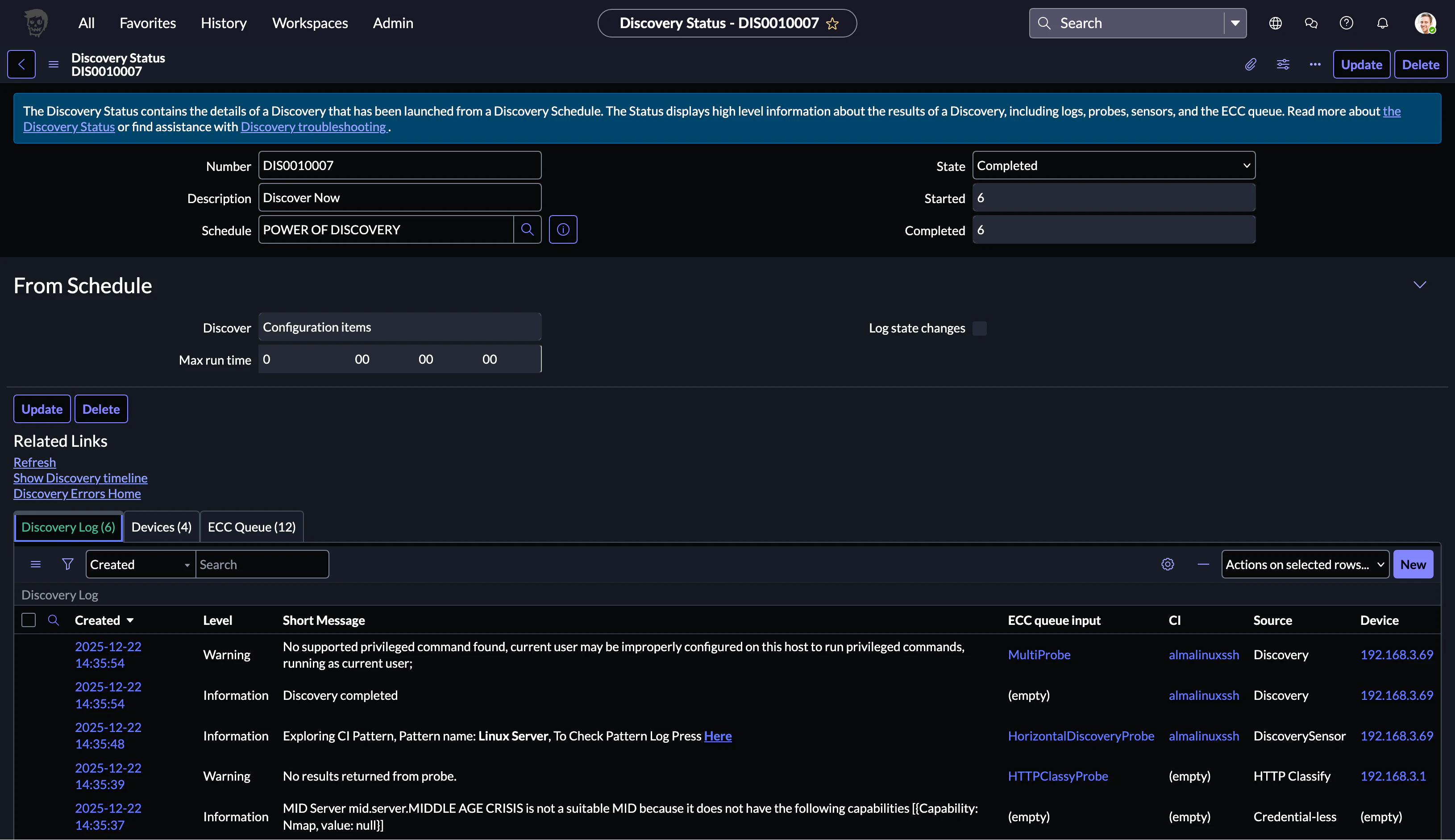Open the HTTPClassyProbe link

coord(1058,777)
